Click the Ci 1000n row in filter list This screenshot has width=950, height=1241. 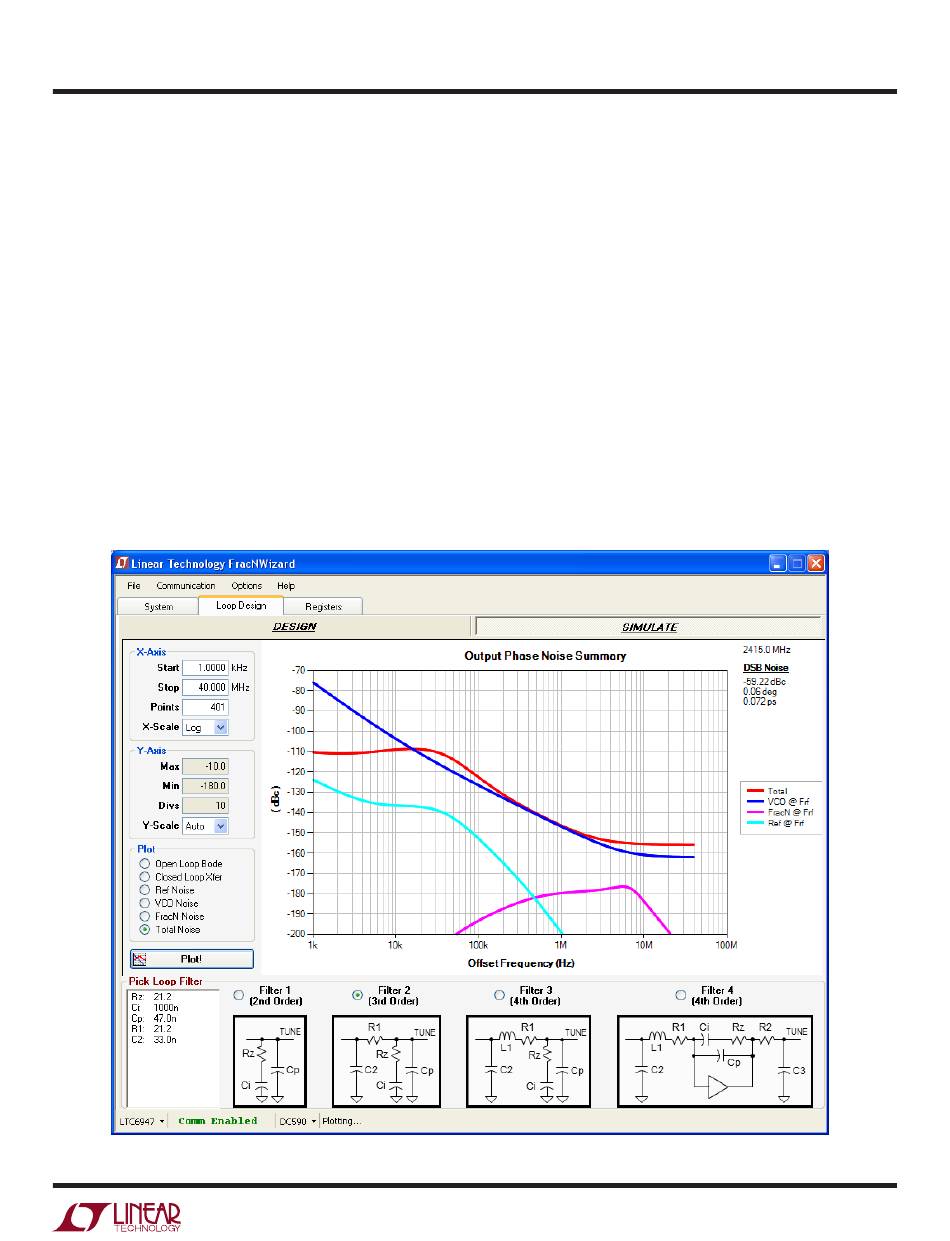[x=155, y=1007]
